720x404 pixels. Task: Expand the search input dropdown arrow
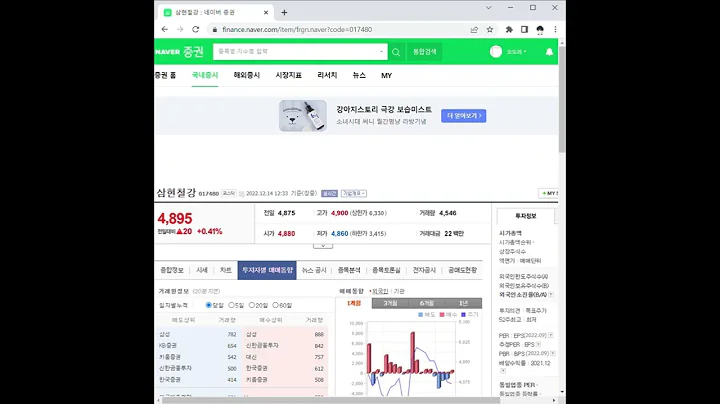coord(382,51)
